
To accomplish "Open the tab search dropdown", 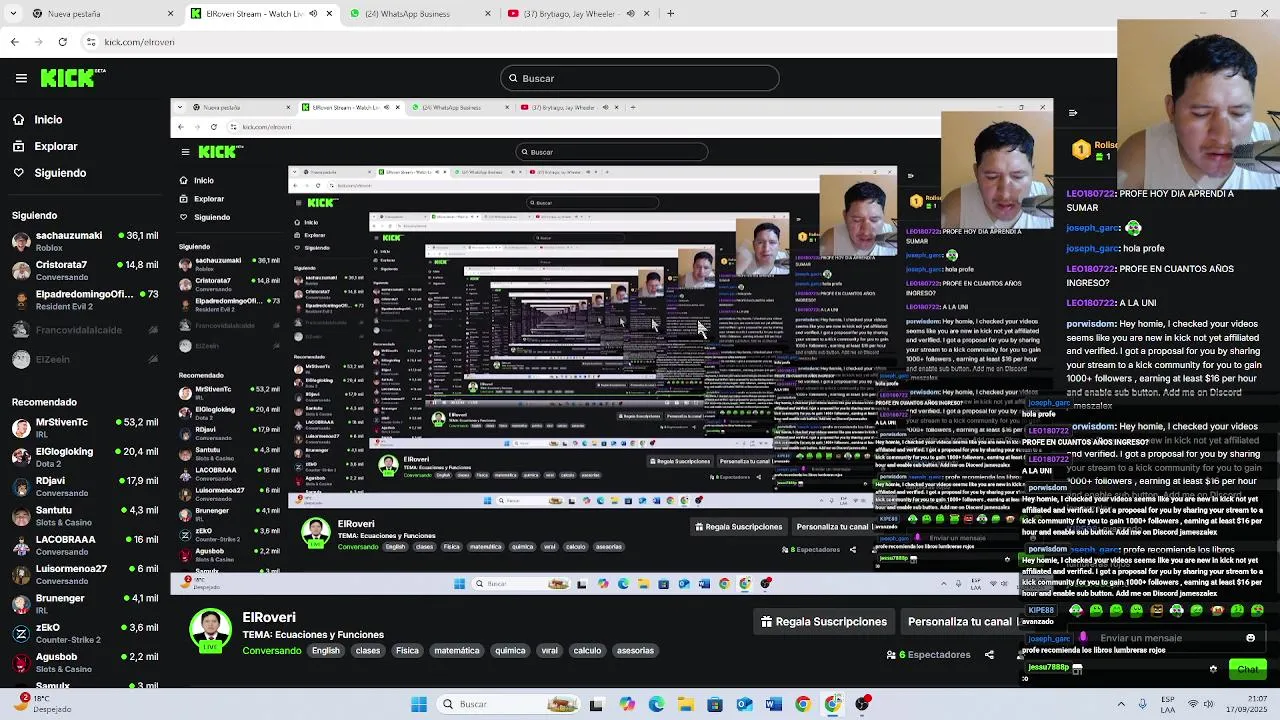I will 12,14.
